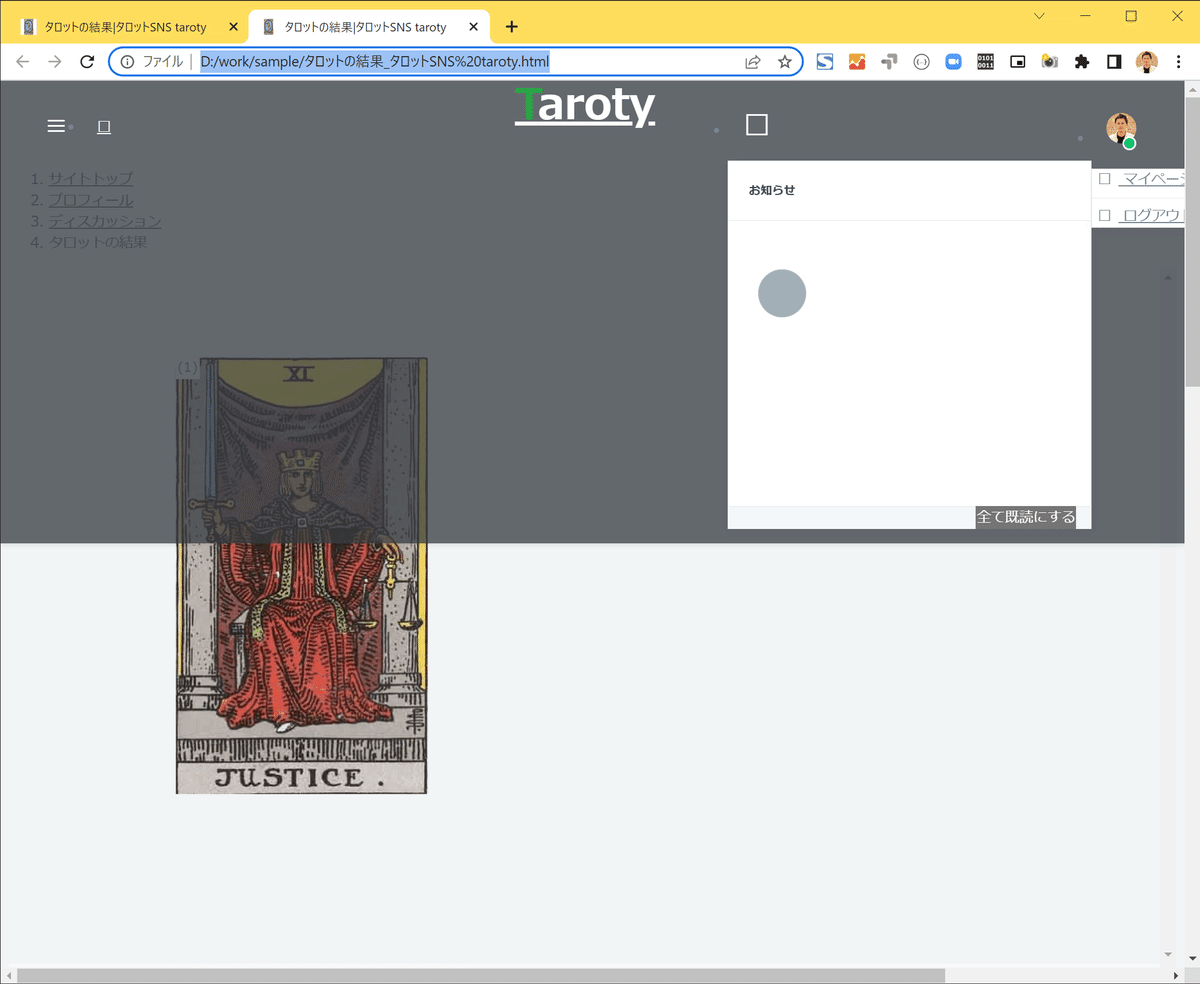Open the Taroty logo link
The image size is (1200, 984).
point(585,106)
